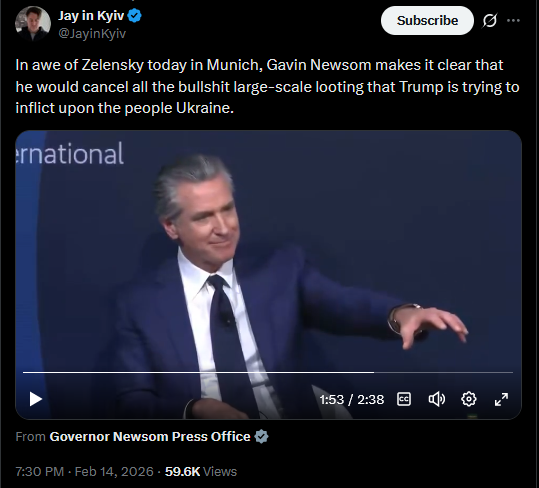This screenshot has height=488, width=539.
Task: Click the blue verified badge next to Jay in Kyiv
Action: [134, 16]
